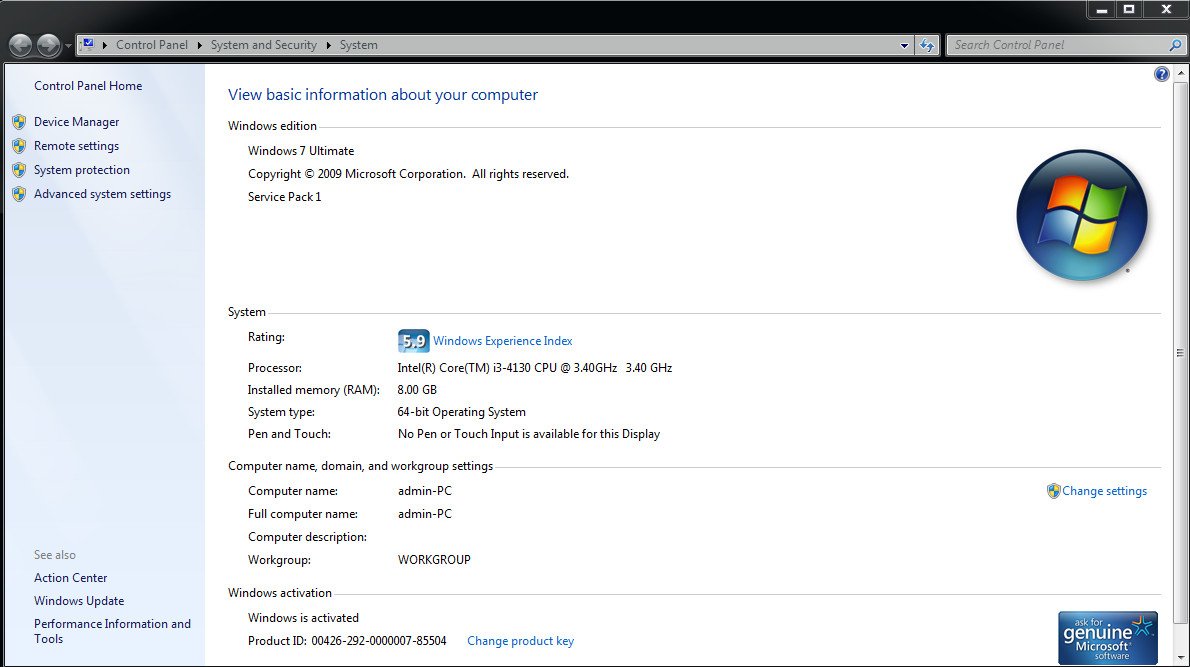Click the 8.00 GB installed memory value
This screenshot has width=1190, height=667.
pos(417,390)
